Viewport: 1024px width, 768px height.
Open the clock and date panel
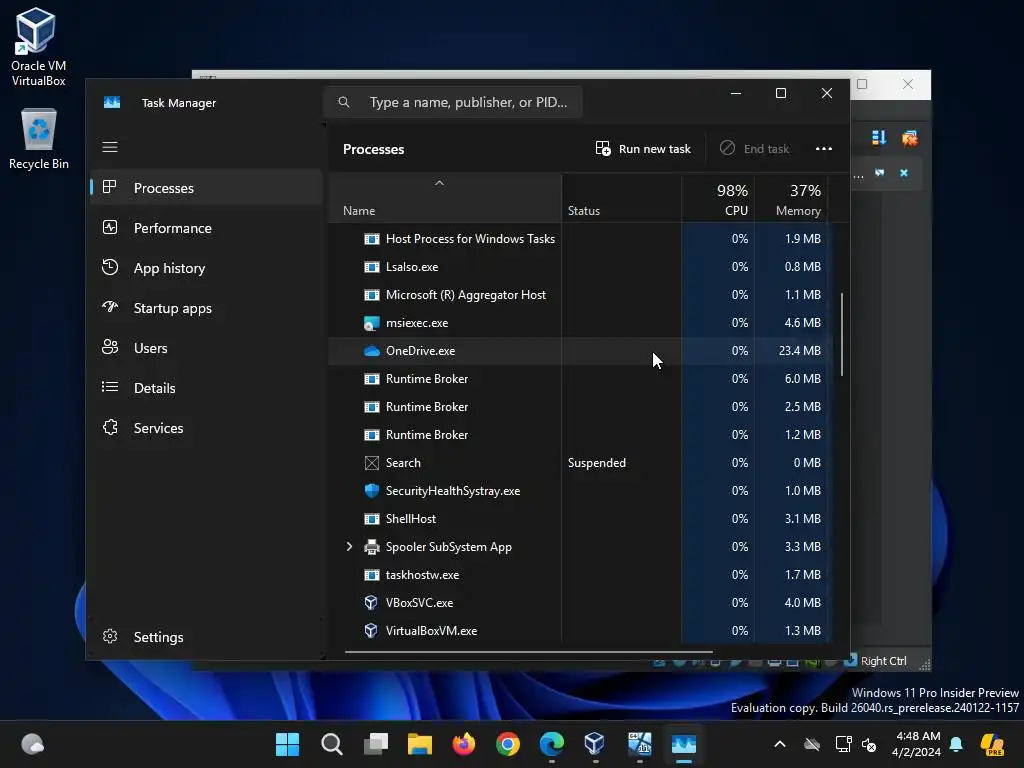pyautogui.click(x=917, y=744)
